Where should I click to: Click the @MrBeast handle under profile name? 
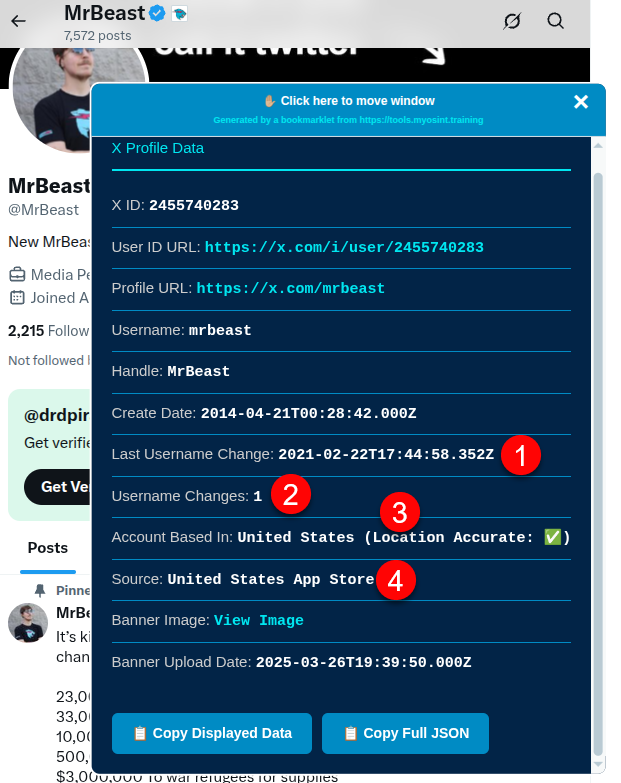(x=43, y=210)
